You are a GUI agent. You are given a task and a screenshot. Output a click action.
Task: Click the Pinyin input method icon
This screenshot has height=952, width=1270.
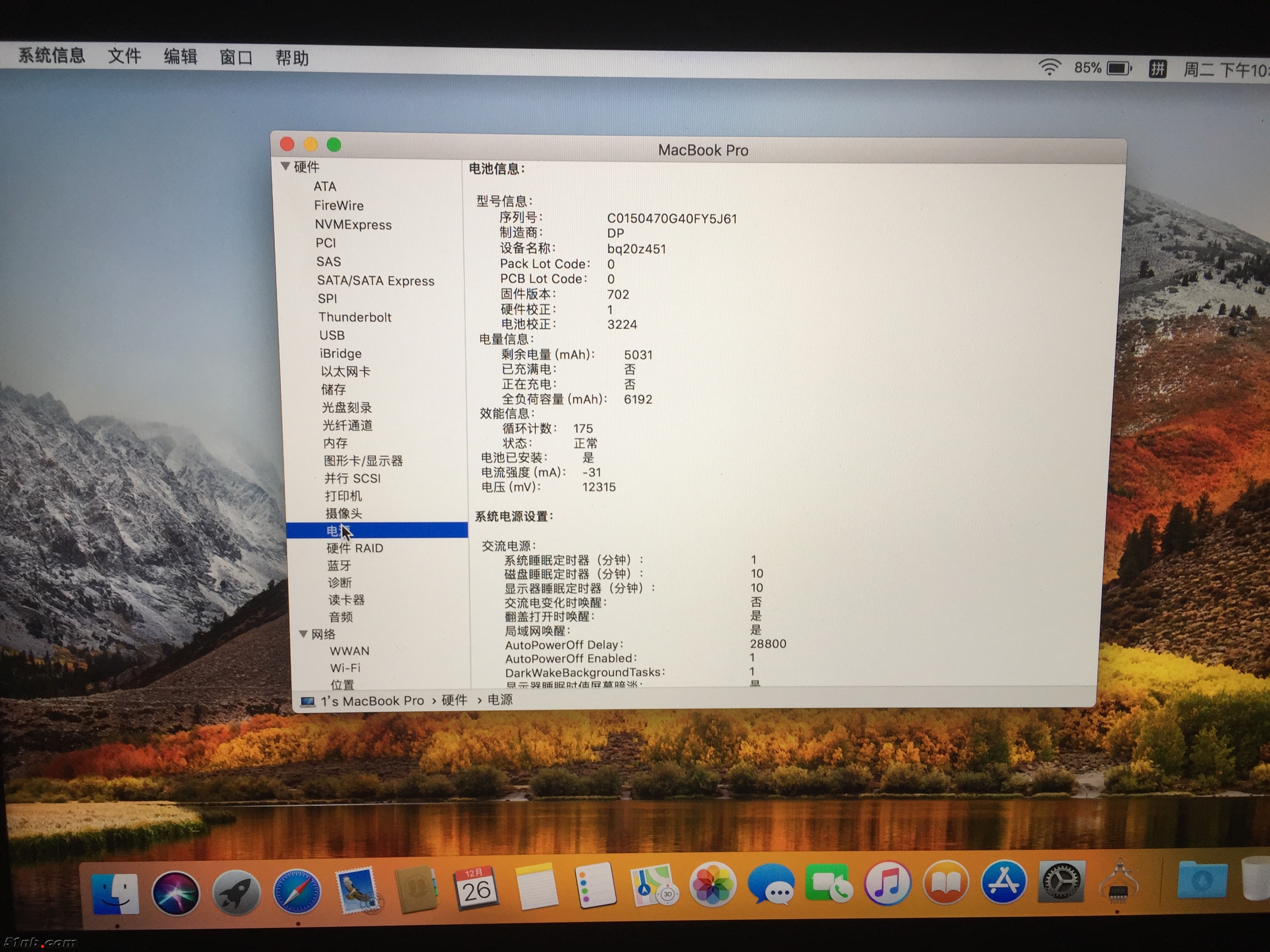pyautogui.click(x=1158, y=69)
